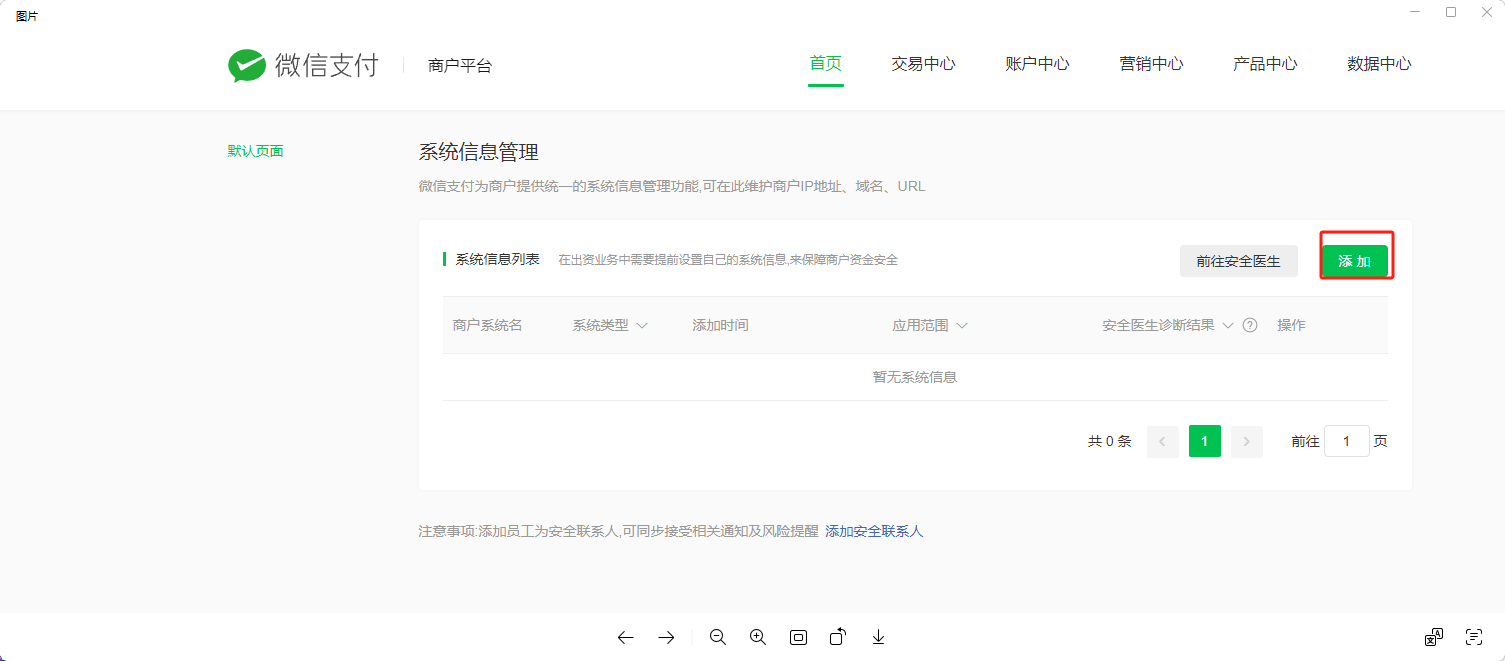Go to previous image with left arrow
Screen dimensions: 1505x661
click(626, 637)
